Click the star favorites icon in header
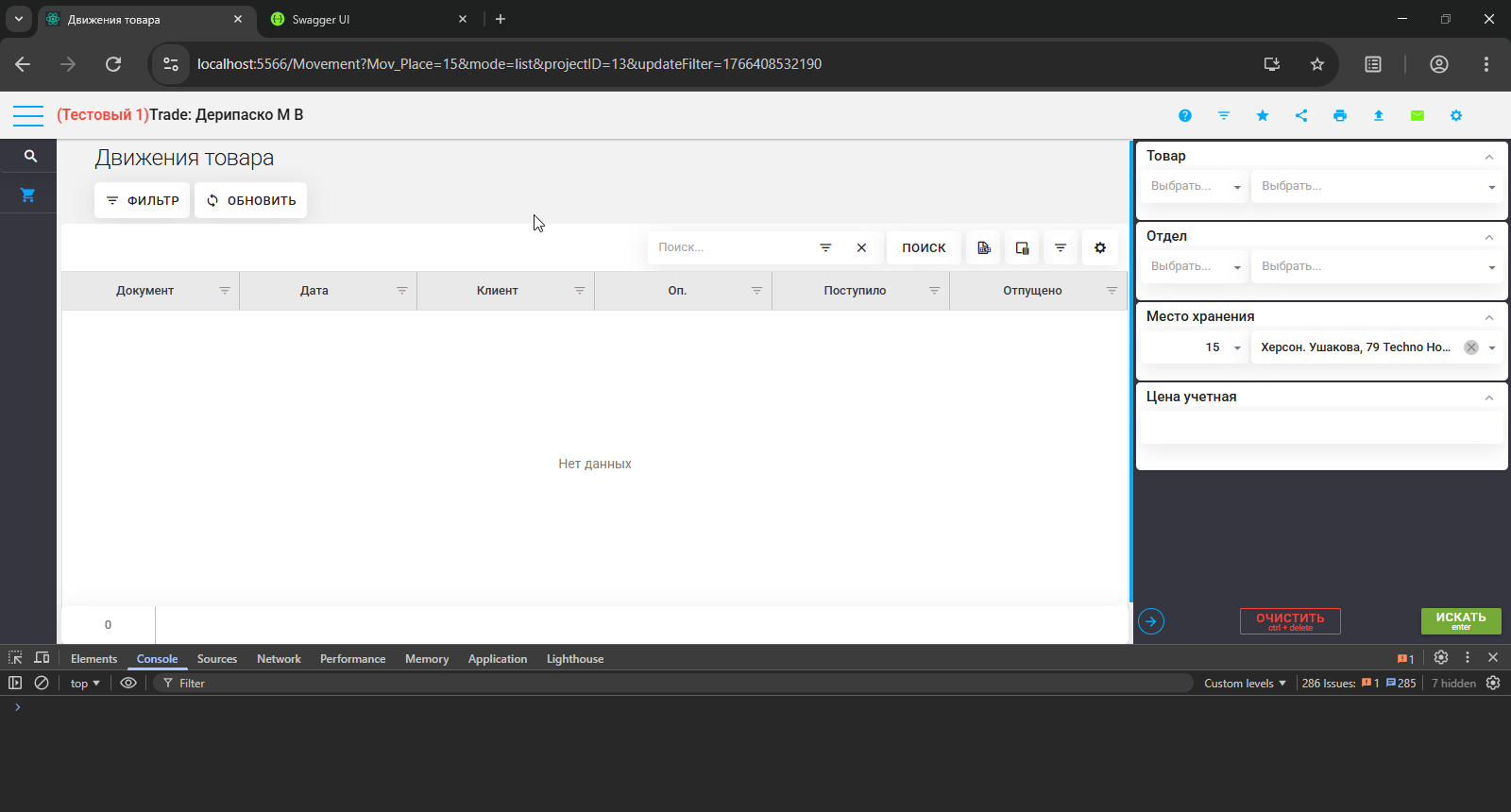The image size is (1511, 812). 1263,115
